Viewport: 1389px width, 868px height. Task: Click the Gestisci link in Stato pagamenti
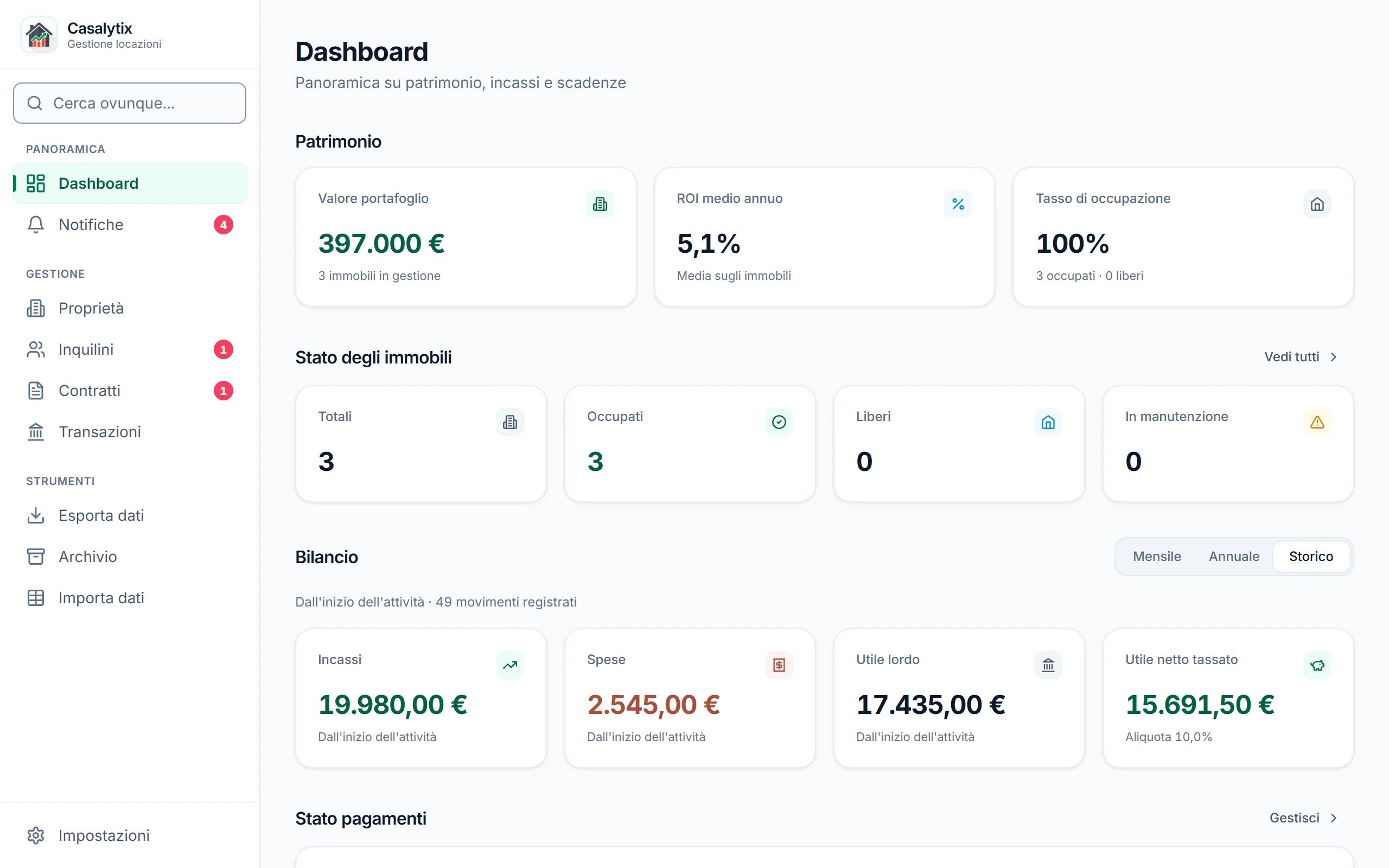(1303, 818)
